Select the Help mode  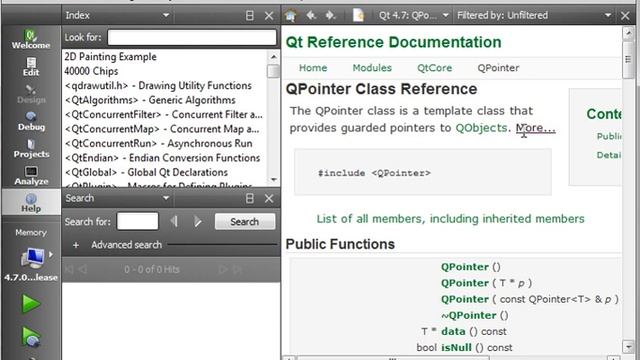point(31,202)
